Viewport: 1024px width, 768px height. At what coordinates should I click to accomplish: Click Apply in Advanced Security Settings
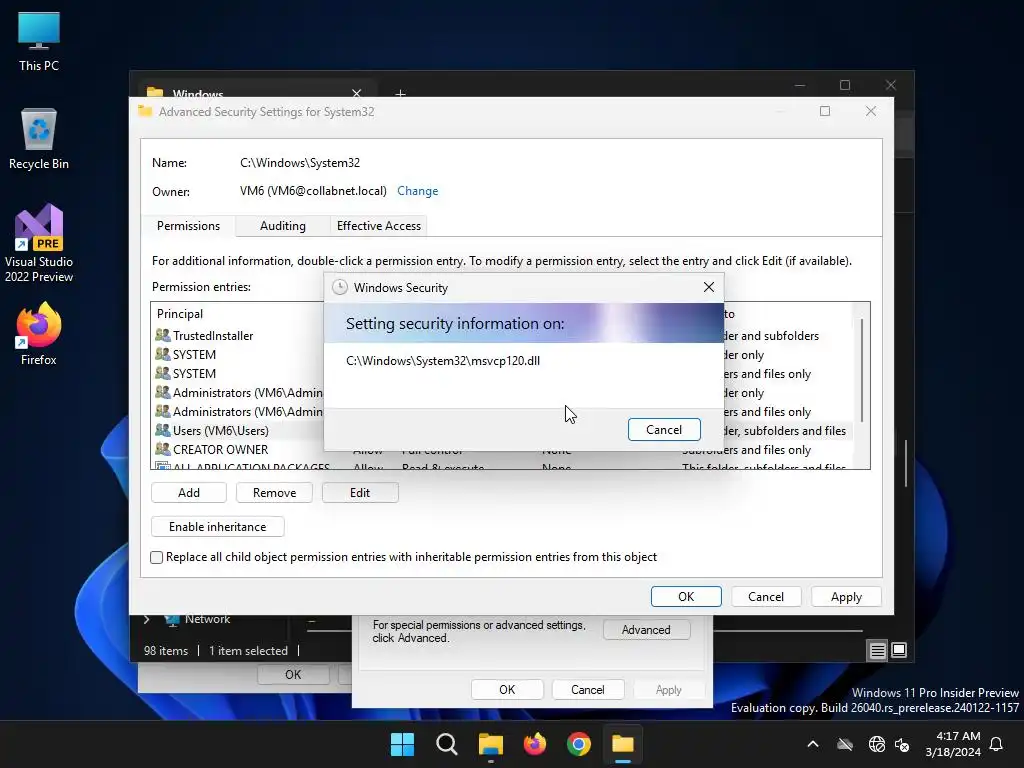846,597
